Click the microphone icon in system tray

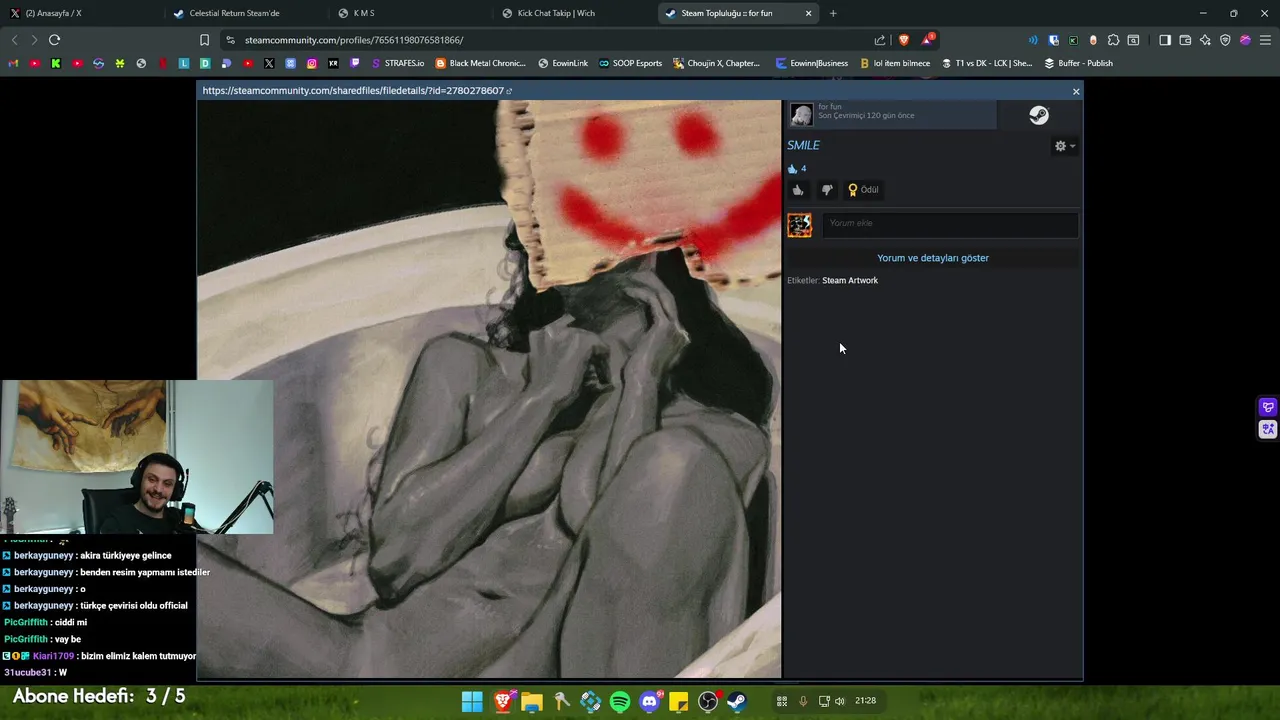(x=803, y=701)
